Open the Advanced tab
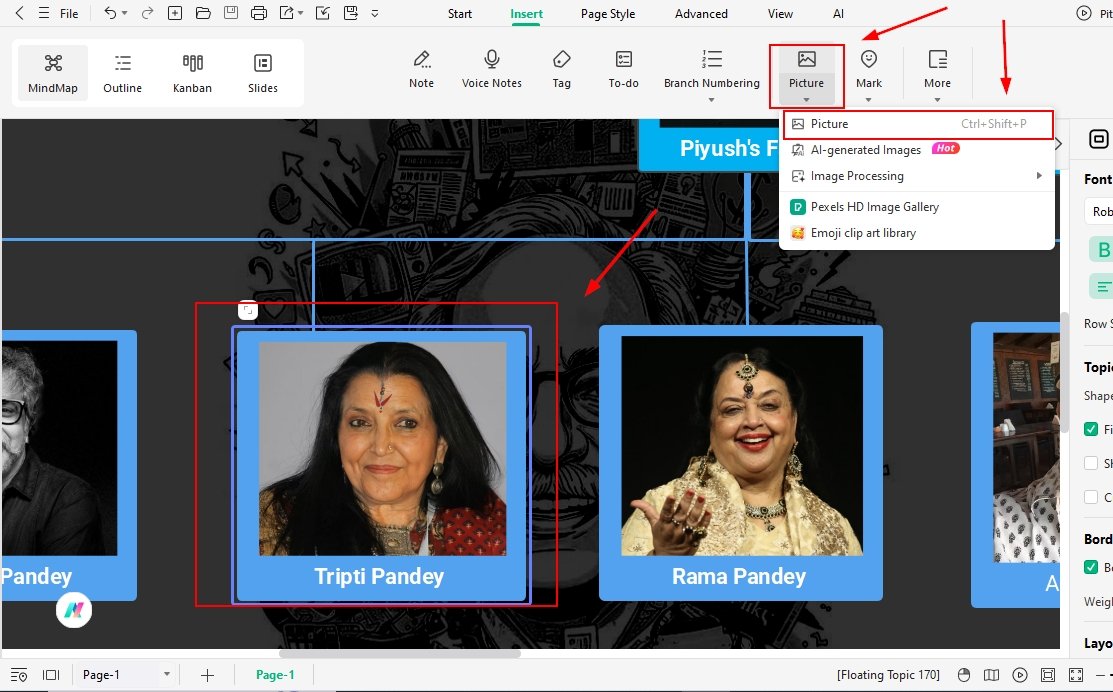The height and width of the screenshot is (692, 1113). [x=701, y=13]
